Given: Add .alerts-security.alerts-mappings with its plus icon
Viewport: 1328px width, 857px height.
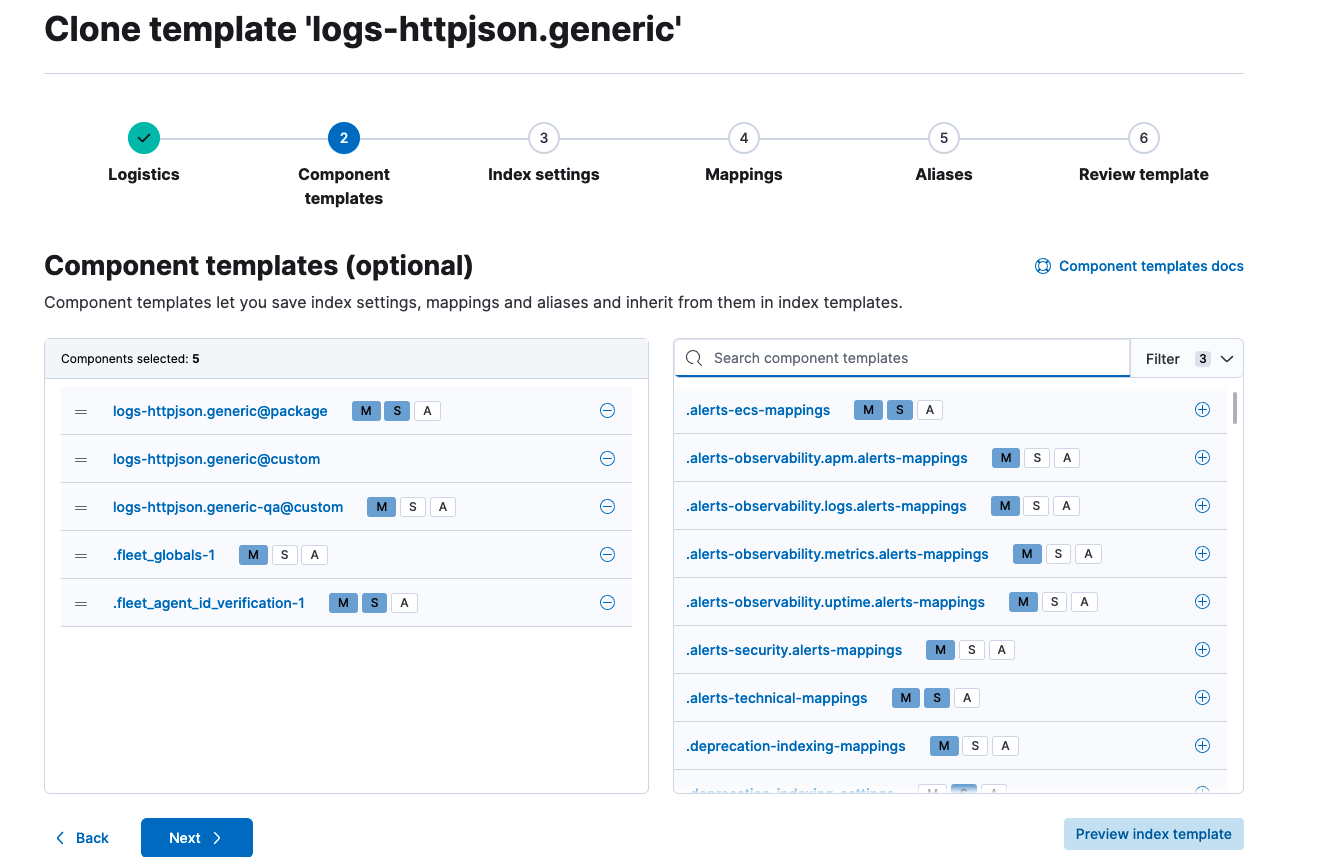Looking at the screenshot, I should 1202,649.
